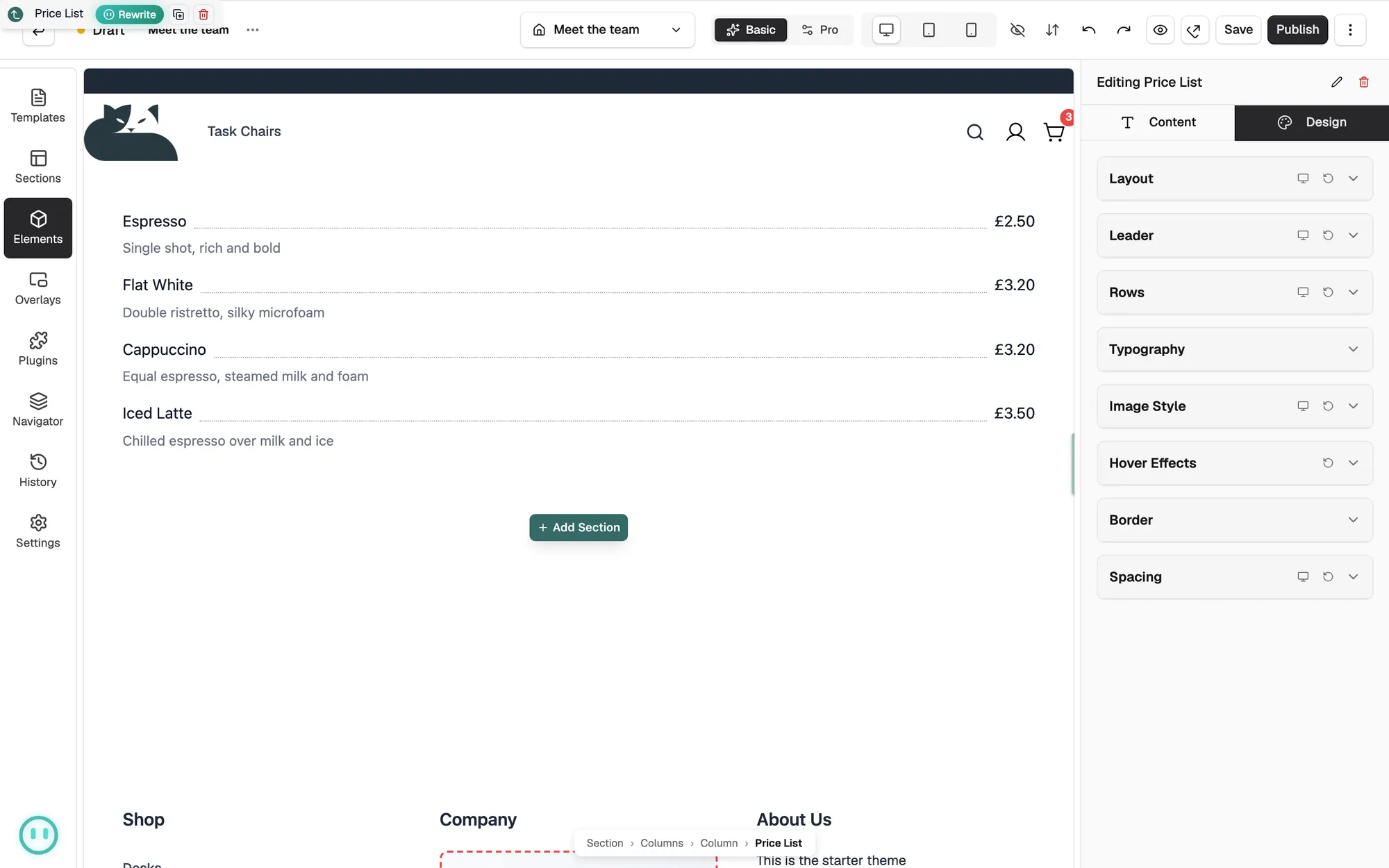Screen dimensions: 1389x868
Task: Expand the Hover Effects section
Action: coord(1235,463)
